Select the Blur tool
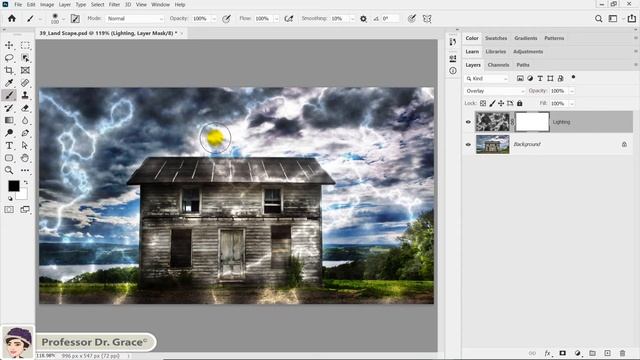The width and height of the screenshot is (640, 360). tap(25, 120)
